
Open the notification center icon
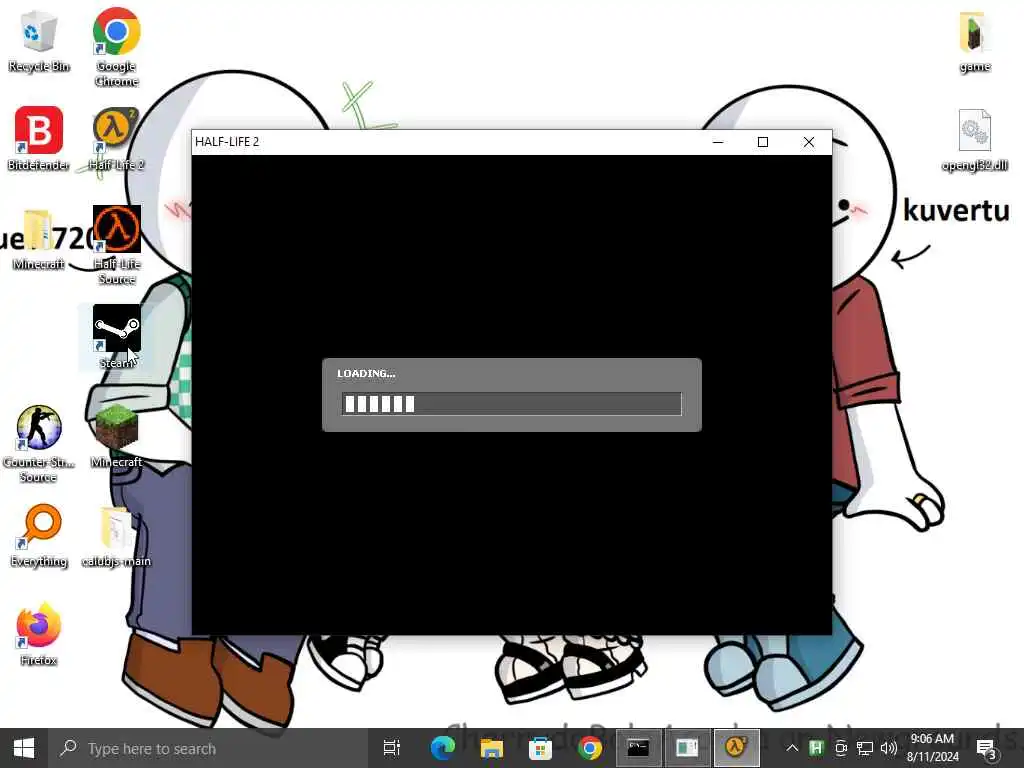(986, 748)
